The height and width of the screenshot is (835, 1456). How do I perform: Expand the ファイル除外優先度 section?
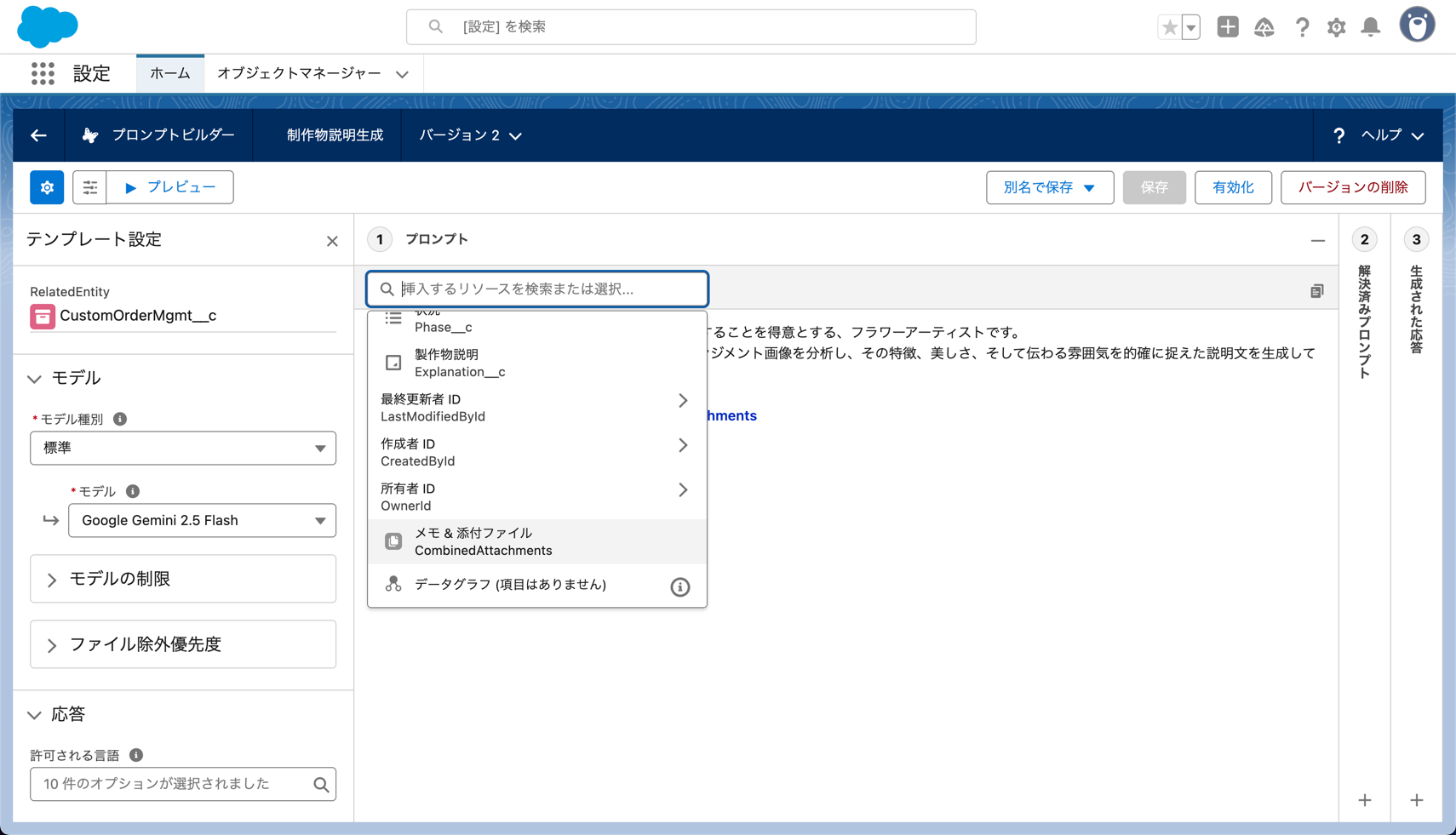pos(183,644)
